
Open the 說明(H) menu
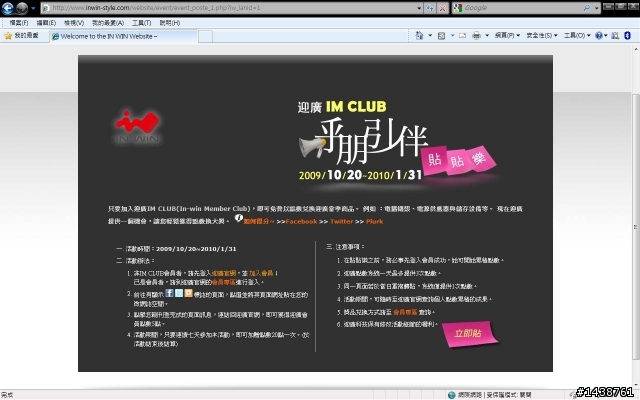tap(169, 23)
